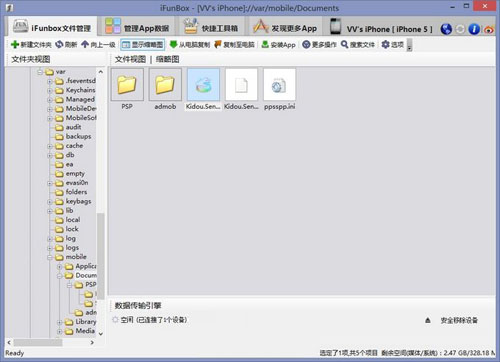This screenshot has width=500, height=362.
Task: Click tree scroll down arrow
Action: click(101, 333)
